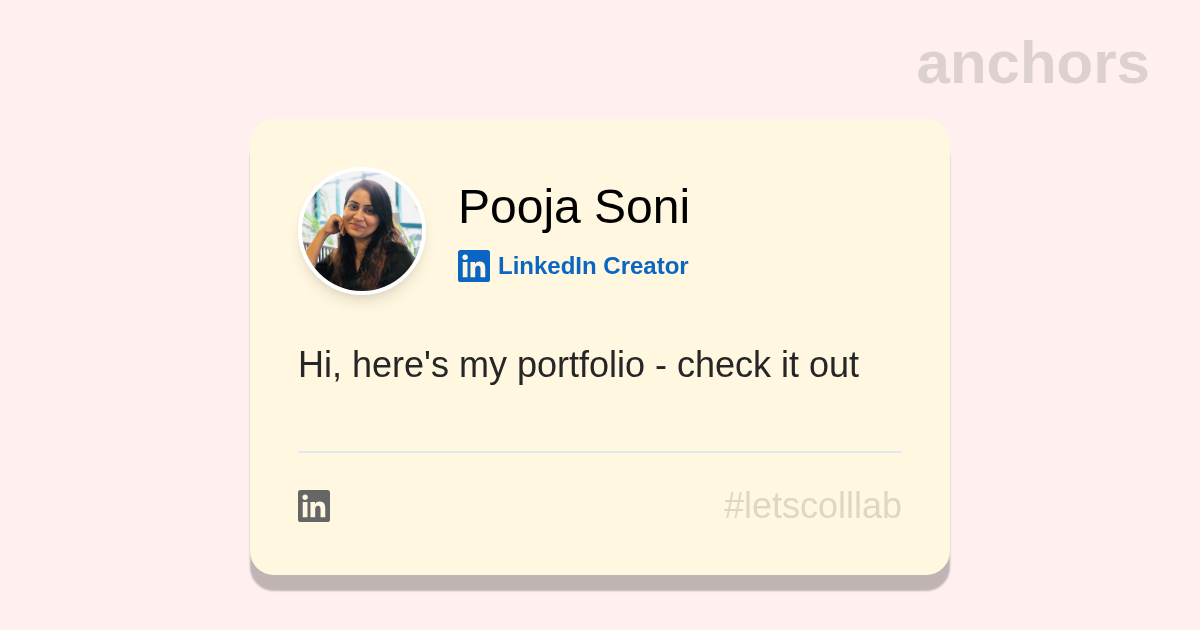Click the word "LinkedIn" in blue label
1200x630 pixels.
click(547, 266)
